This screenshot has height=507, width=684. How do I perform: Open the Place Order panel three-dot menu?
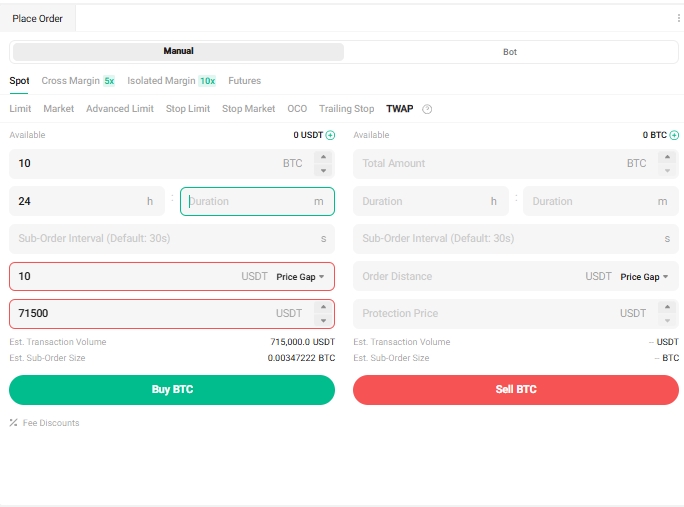pyautogui.click(x=678, y=18)
